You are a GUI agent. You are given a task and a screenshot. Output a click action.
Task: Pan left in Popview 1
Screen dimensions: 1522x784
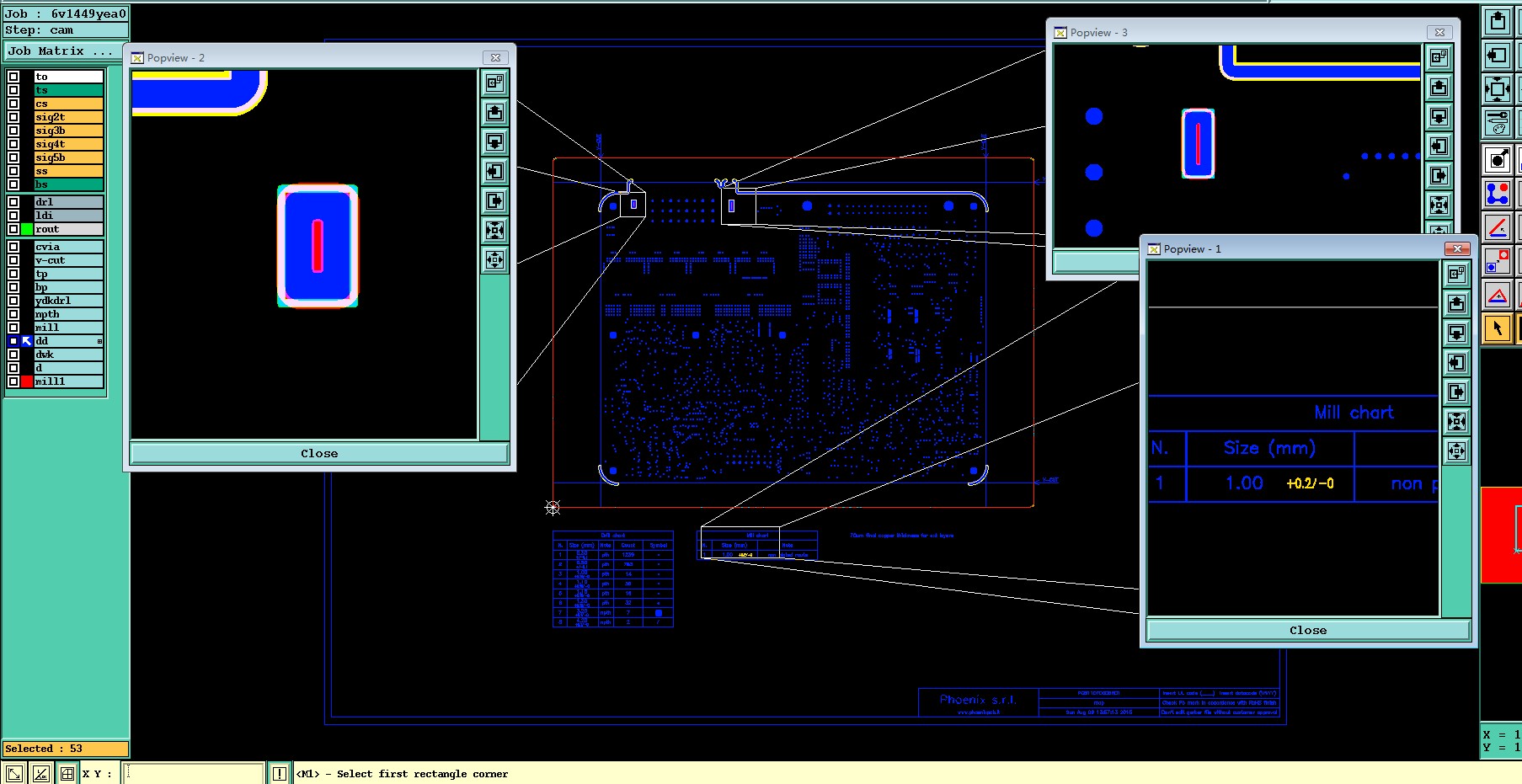click(x=1457, y=362)
